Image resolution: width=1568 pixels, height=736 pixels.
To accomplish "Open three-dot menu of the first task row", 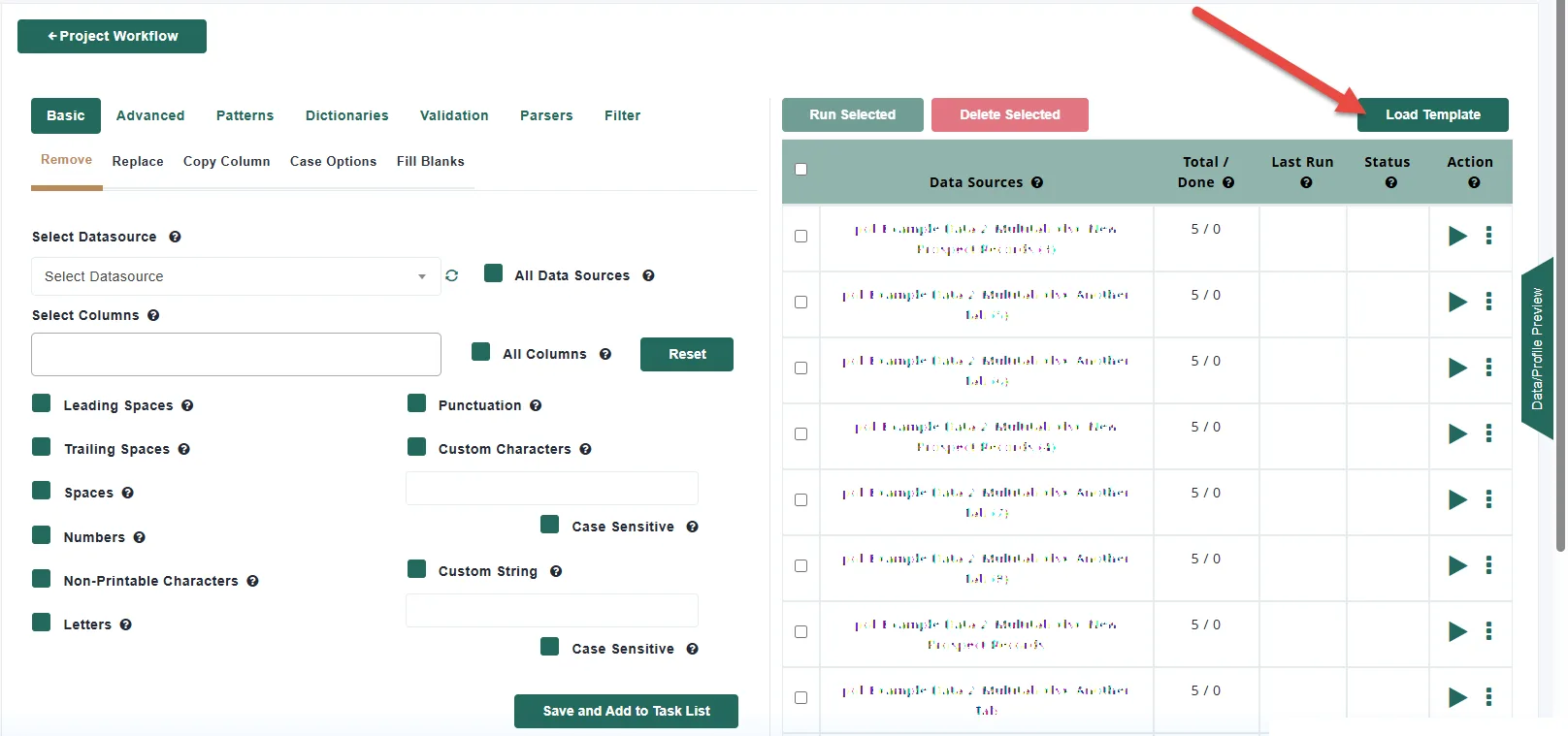I will (1488, 236).
